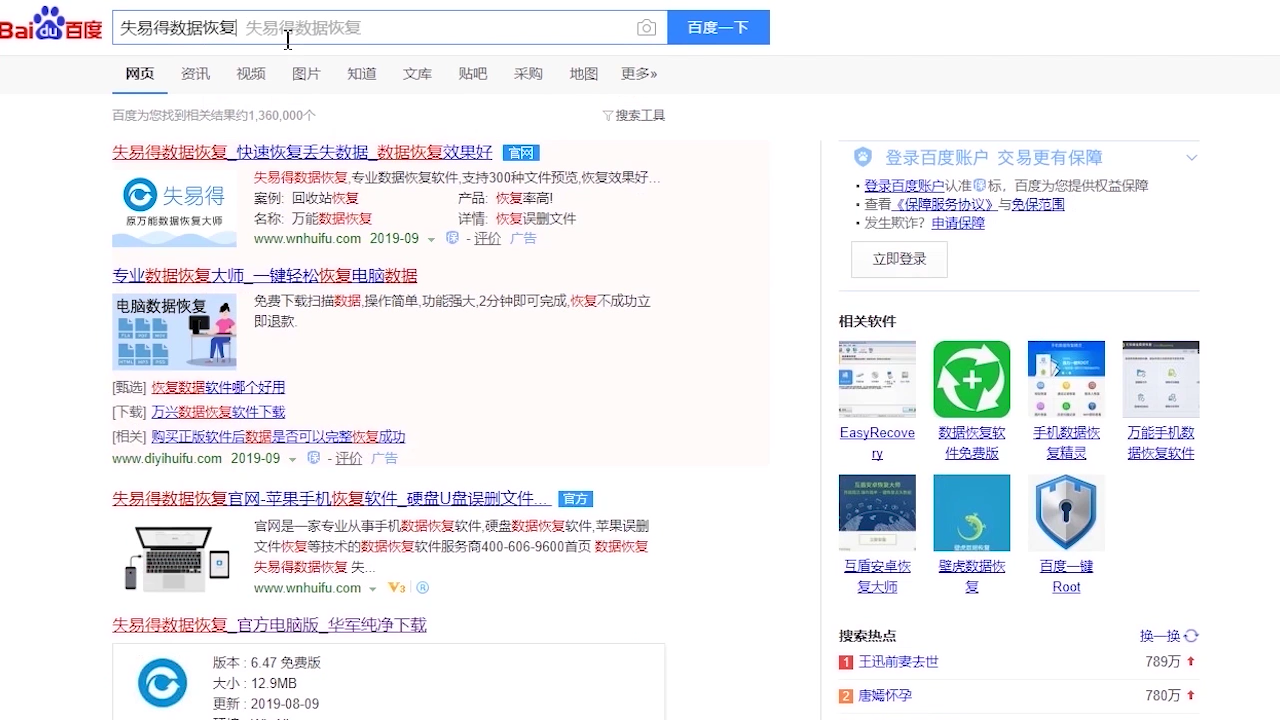1280x720 pixels.
Task: Click the 官网 badge on first result
Action: (x=521, y=153)
